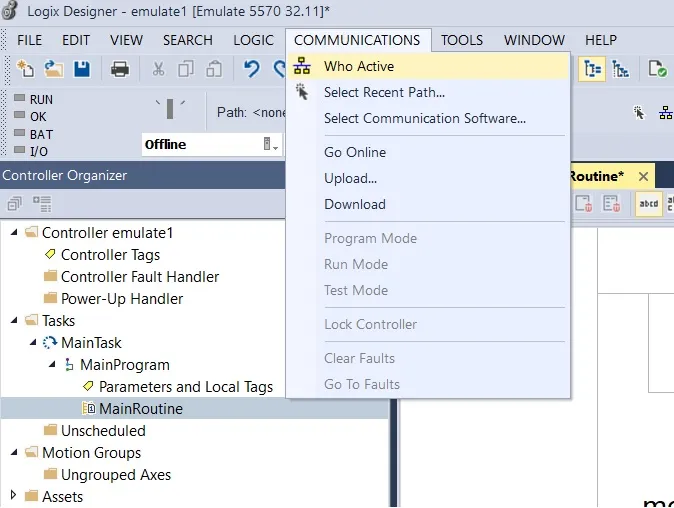Select Download from the menu
The height and width of the screenshot is (508, 674).
(x=428, y=204)
